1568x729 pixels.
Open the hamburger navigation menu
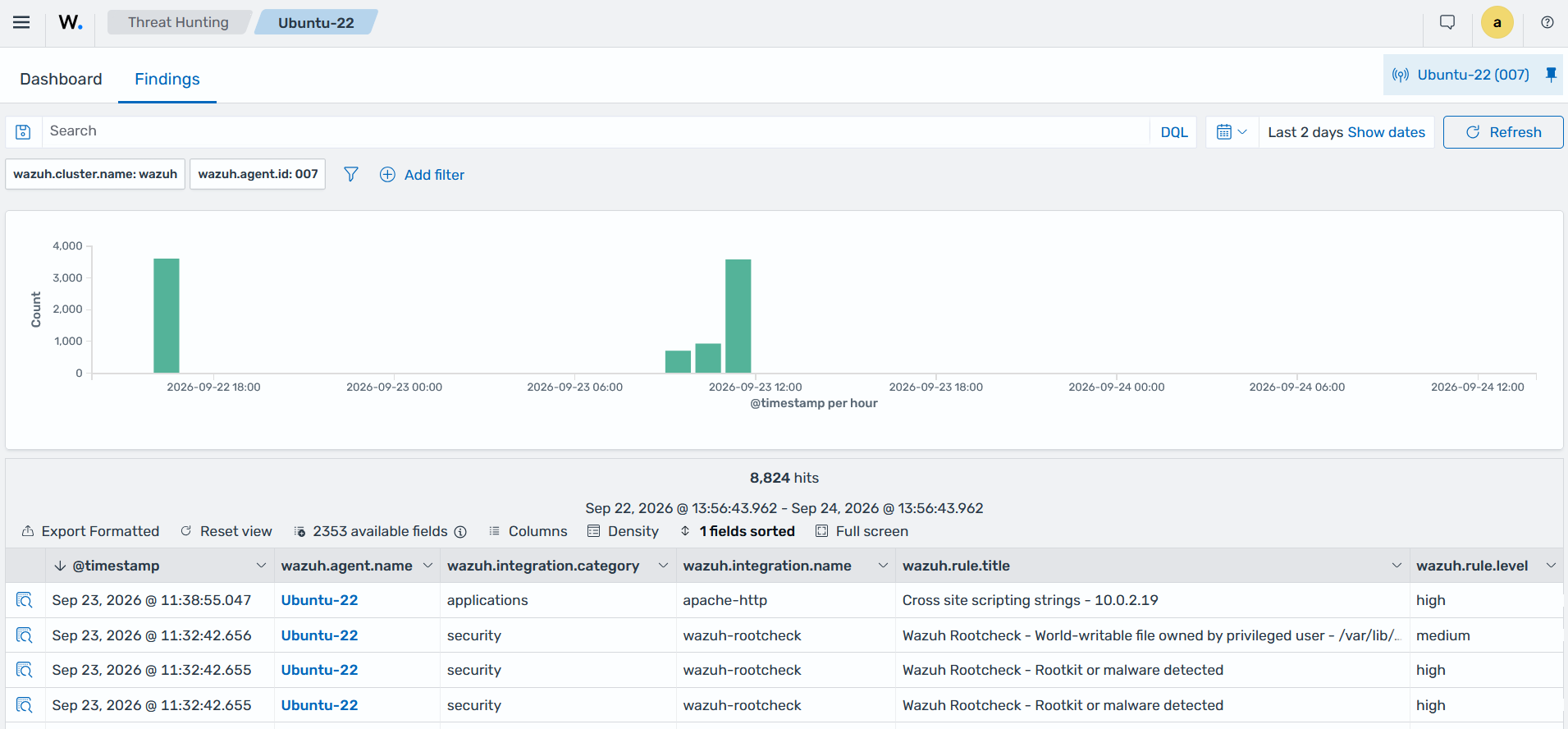[21, 22]
